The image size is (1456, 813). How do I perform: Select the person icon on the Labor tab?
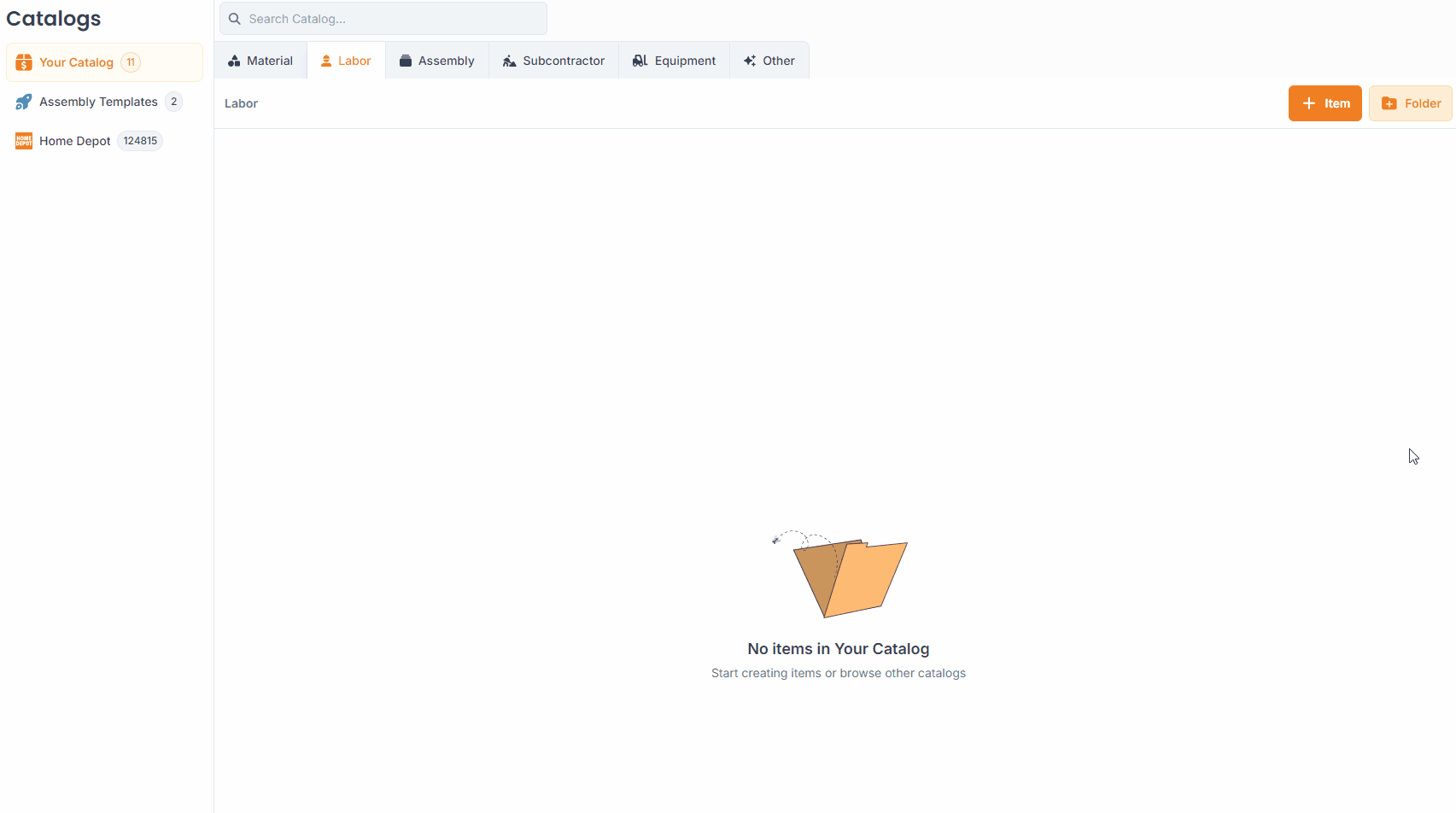tap(325, 60)
